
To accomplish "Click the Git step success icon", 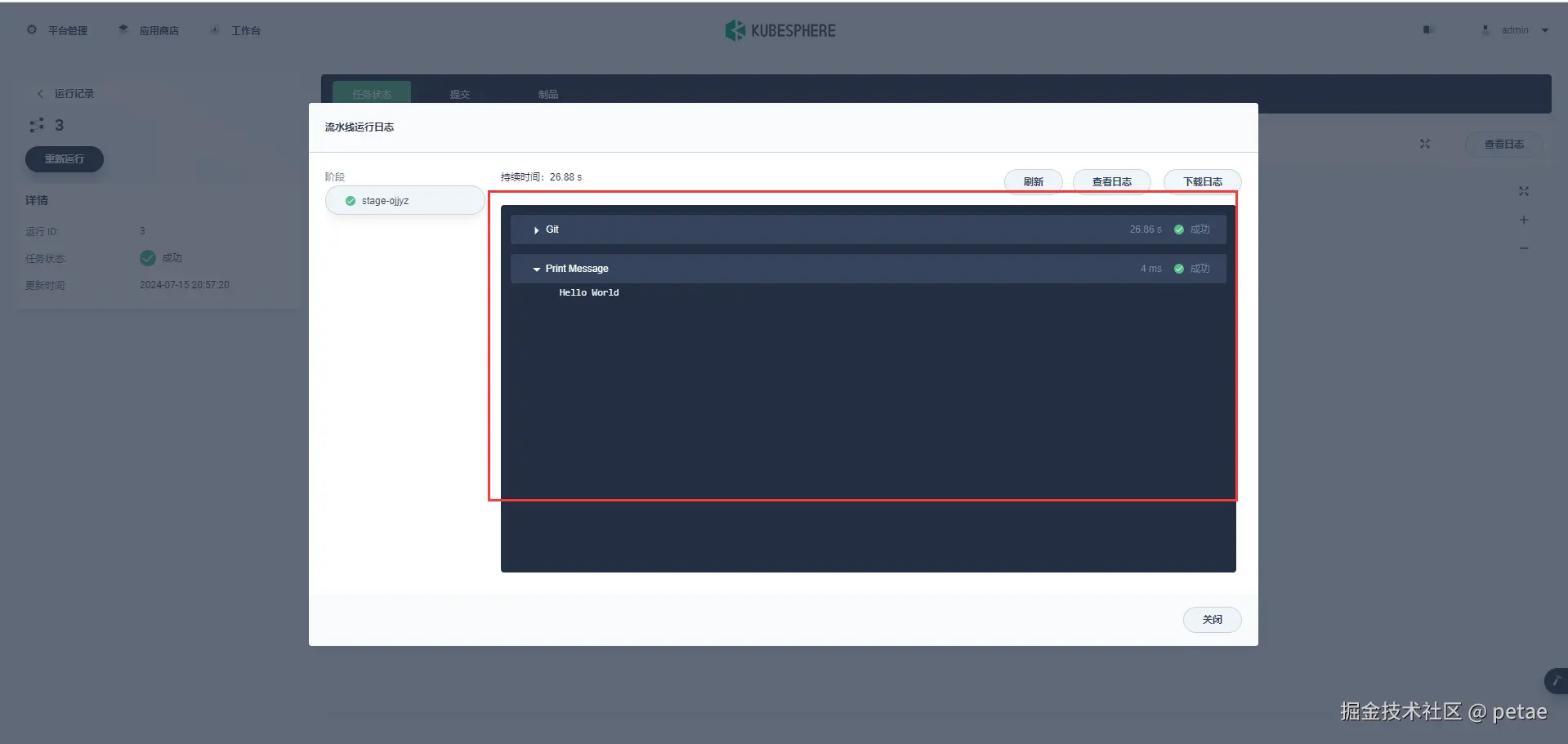I will pos(1178,229).
